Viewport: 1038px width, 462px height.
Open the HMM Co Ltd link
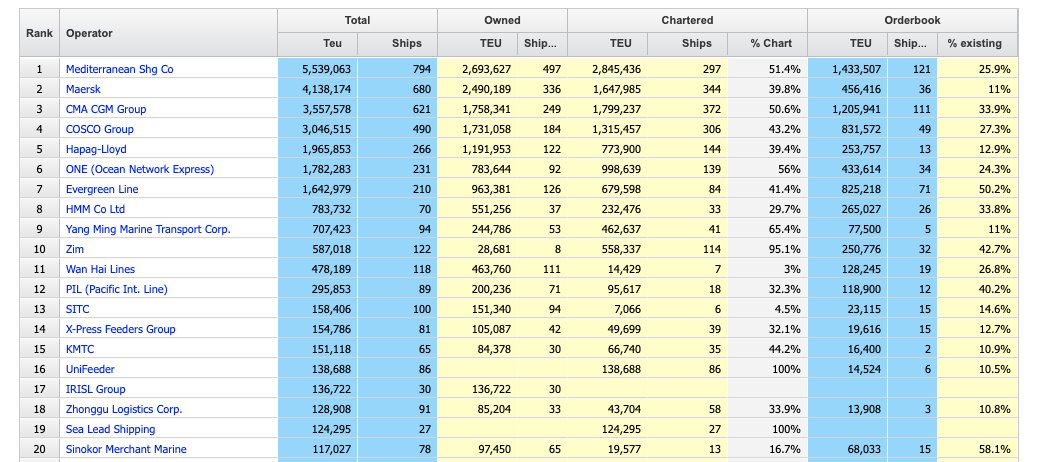(x=95, y=209)
